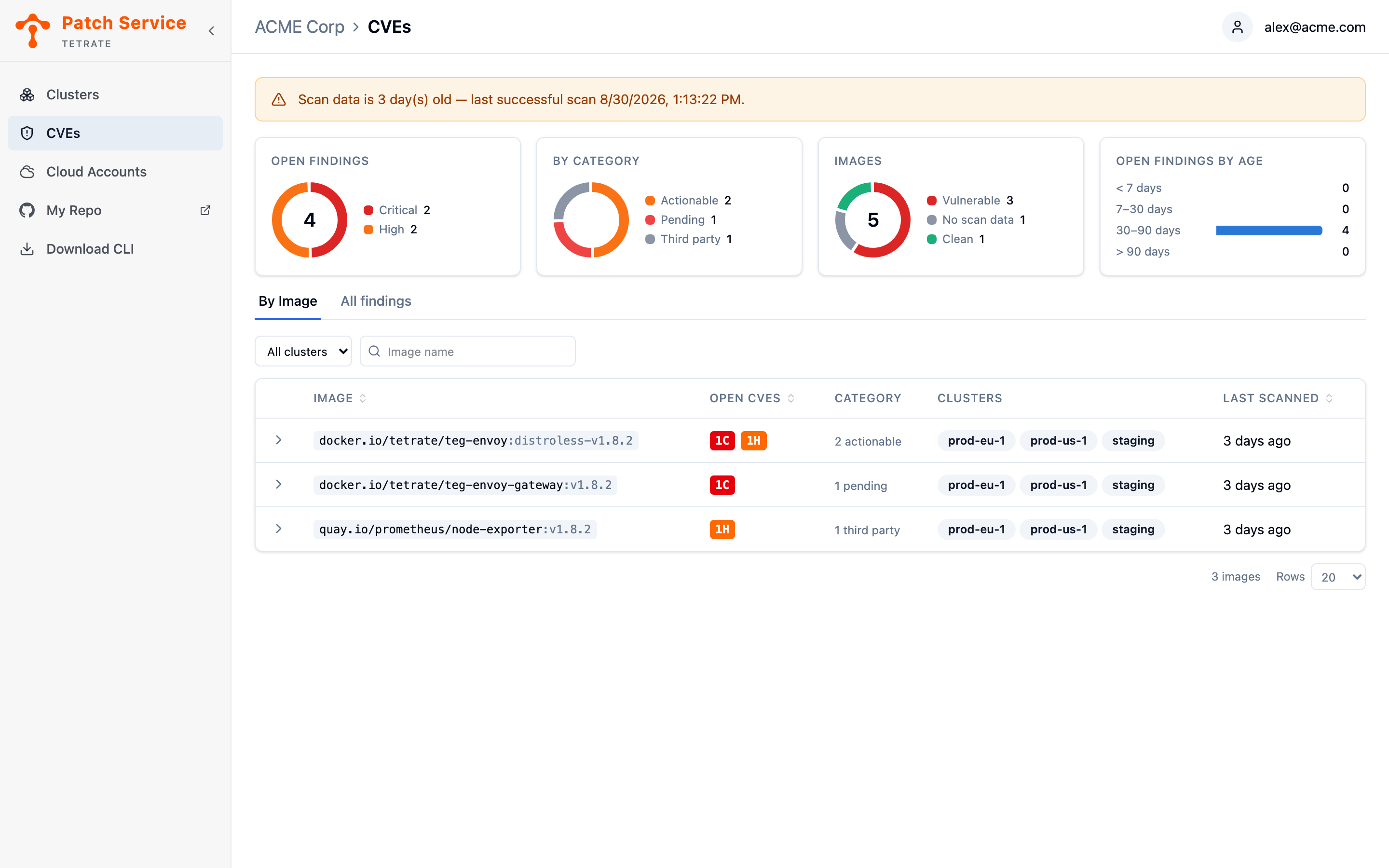The width and height of the screenshot is (1389, 868).
Task: Click the '3 images' count text
Action: coord(1236,576)
